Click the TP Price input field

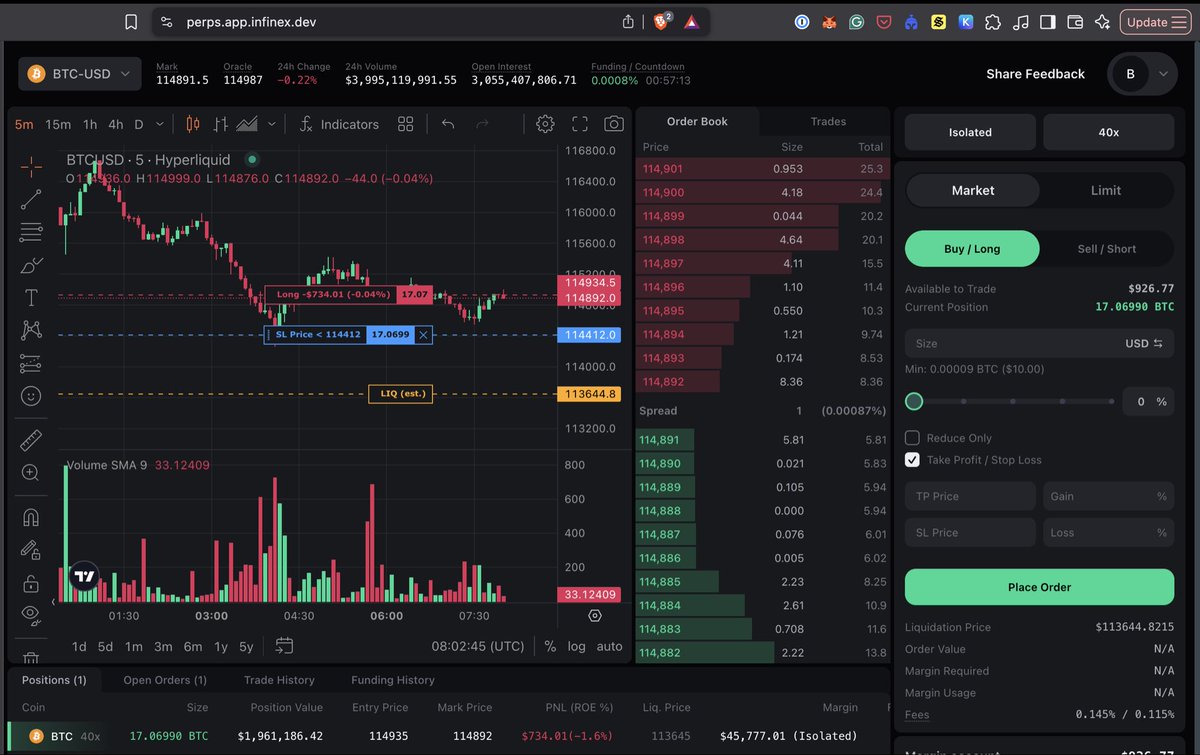(970, 496)
